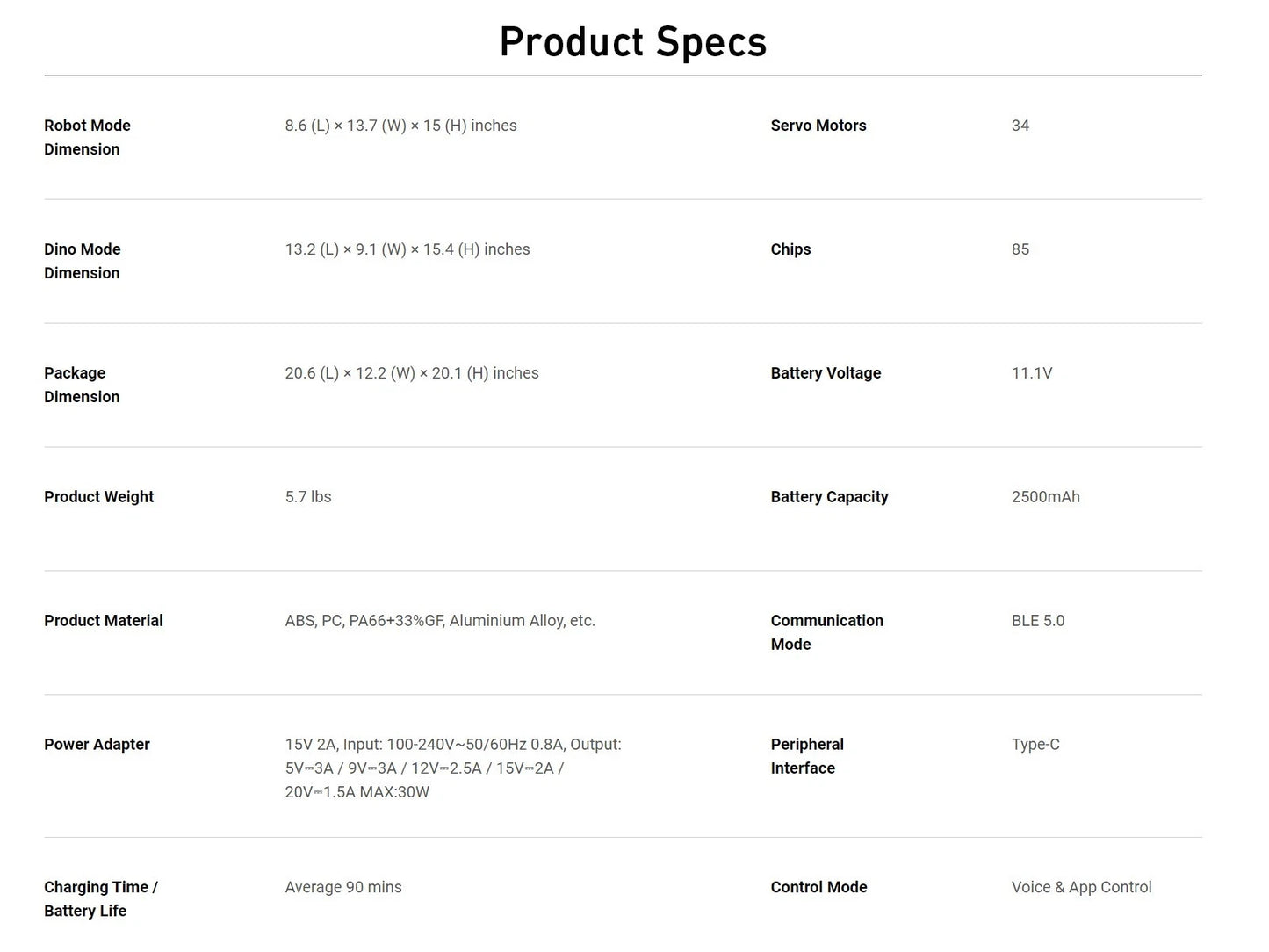Click the Average 90 mins value
Viewport: 1269px width, 952px height.
[x=343, y=888]
